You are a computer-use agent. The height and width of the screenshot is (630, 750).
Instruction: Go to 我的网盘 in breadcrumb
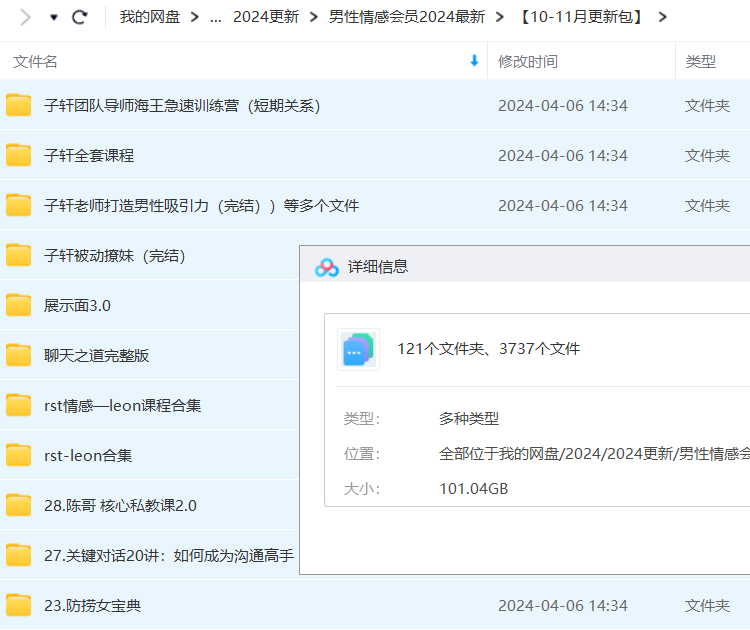pos(148,17)
